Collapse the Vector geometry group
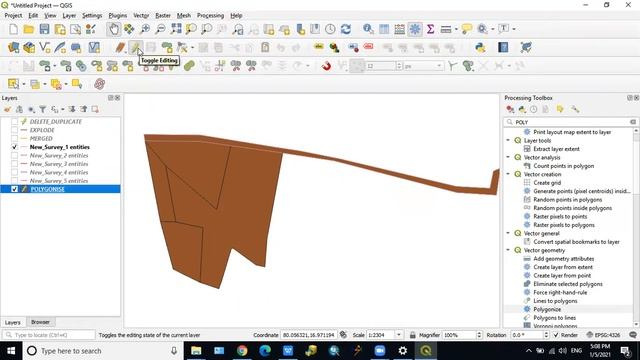Image resolution: width=640 pixels, height=360 pixels. coord(509,250)
